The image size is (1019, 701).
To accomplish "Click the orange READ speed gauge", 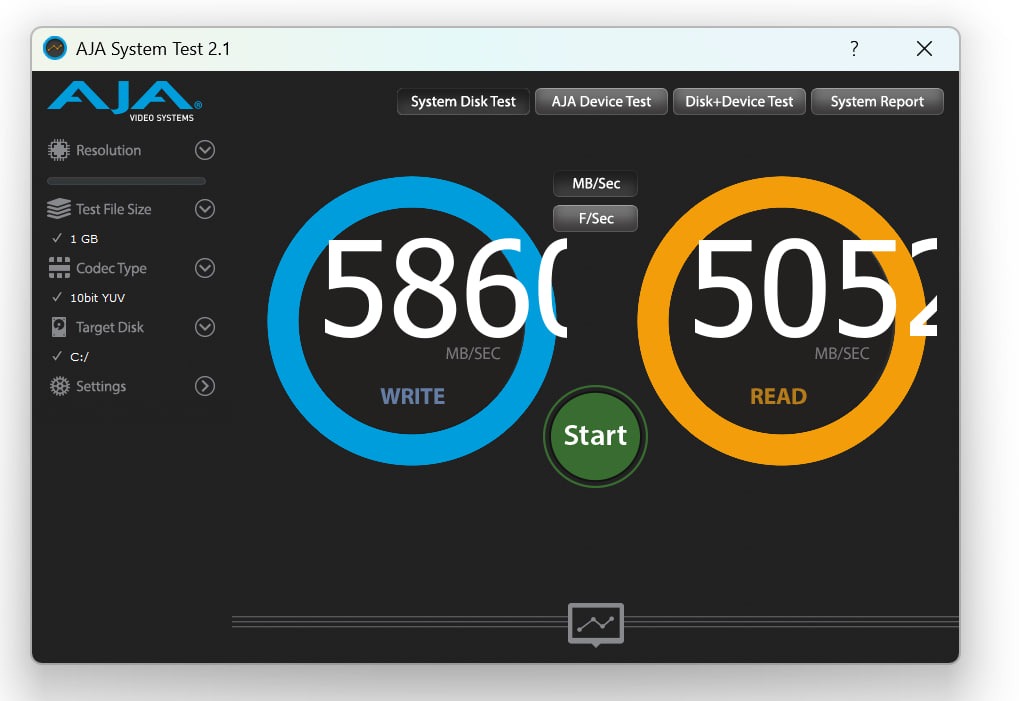I will [782, 320].
